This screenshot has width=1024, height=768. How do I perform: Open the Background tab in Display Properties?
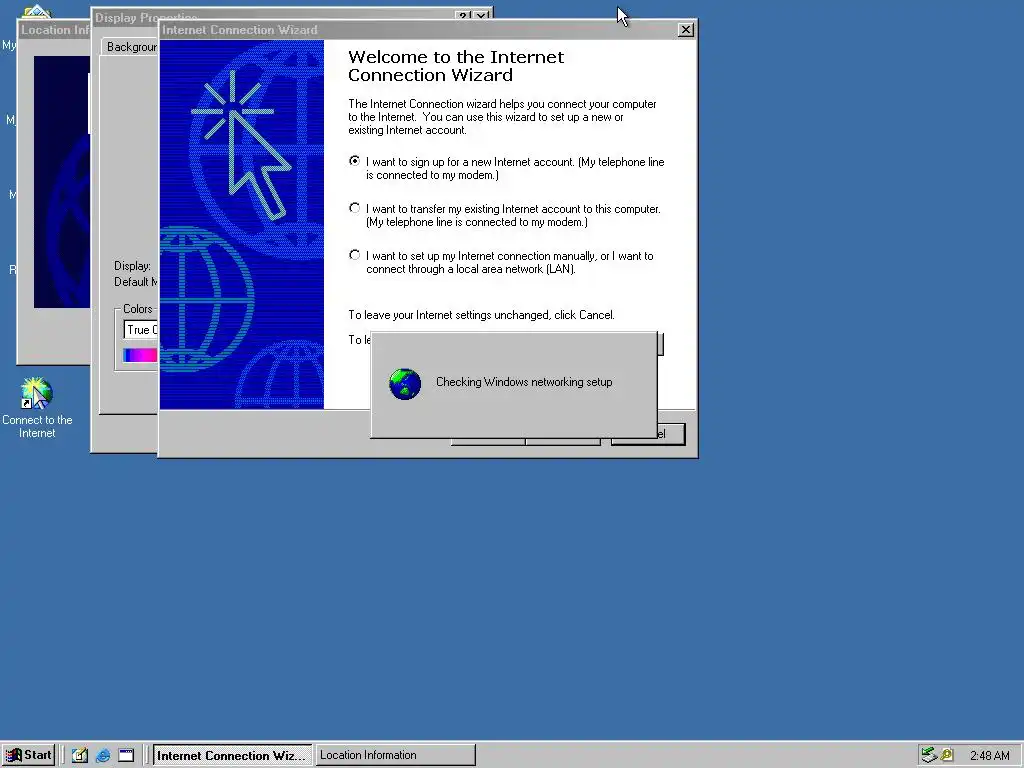(x=131, y=47)
